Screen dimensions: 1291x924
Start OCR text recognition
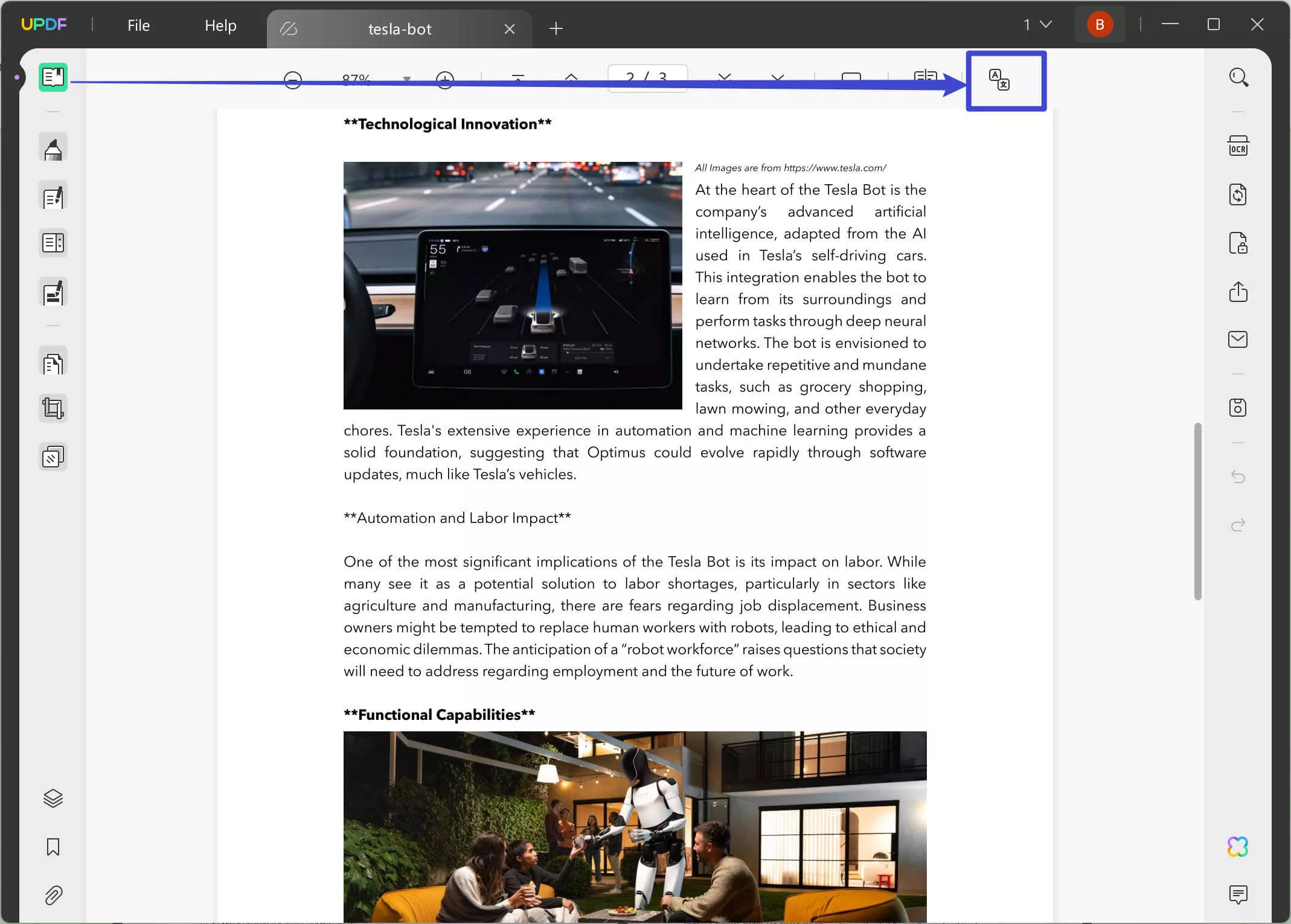(x=1238, y=145)
